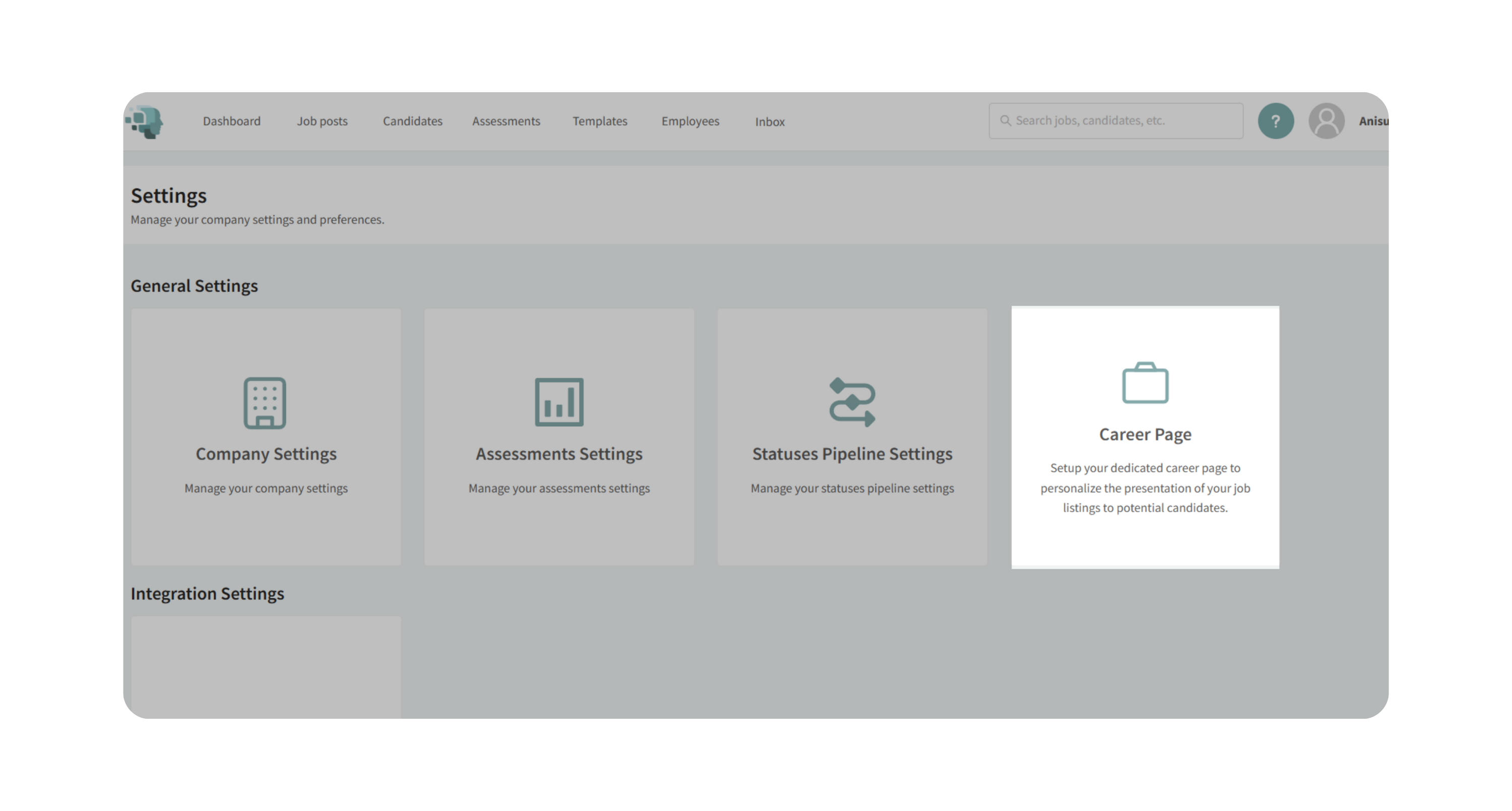Click the Company Settings building icon

tap(265, 403)
